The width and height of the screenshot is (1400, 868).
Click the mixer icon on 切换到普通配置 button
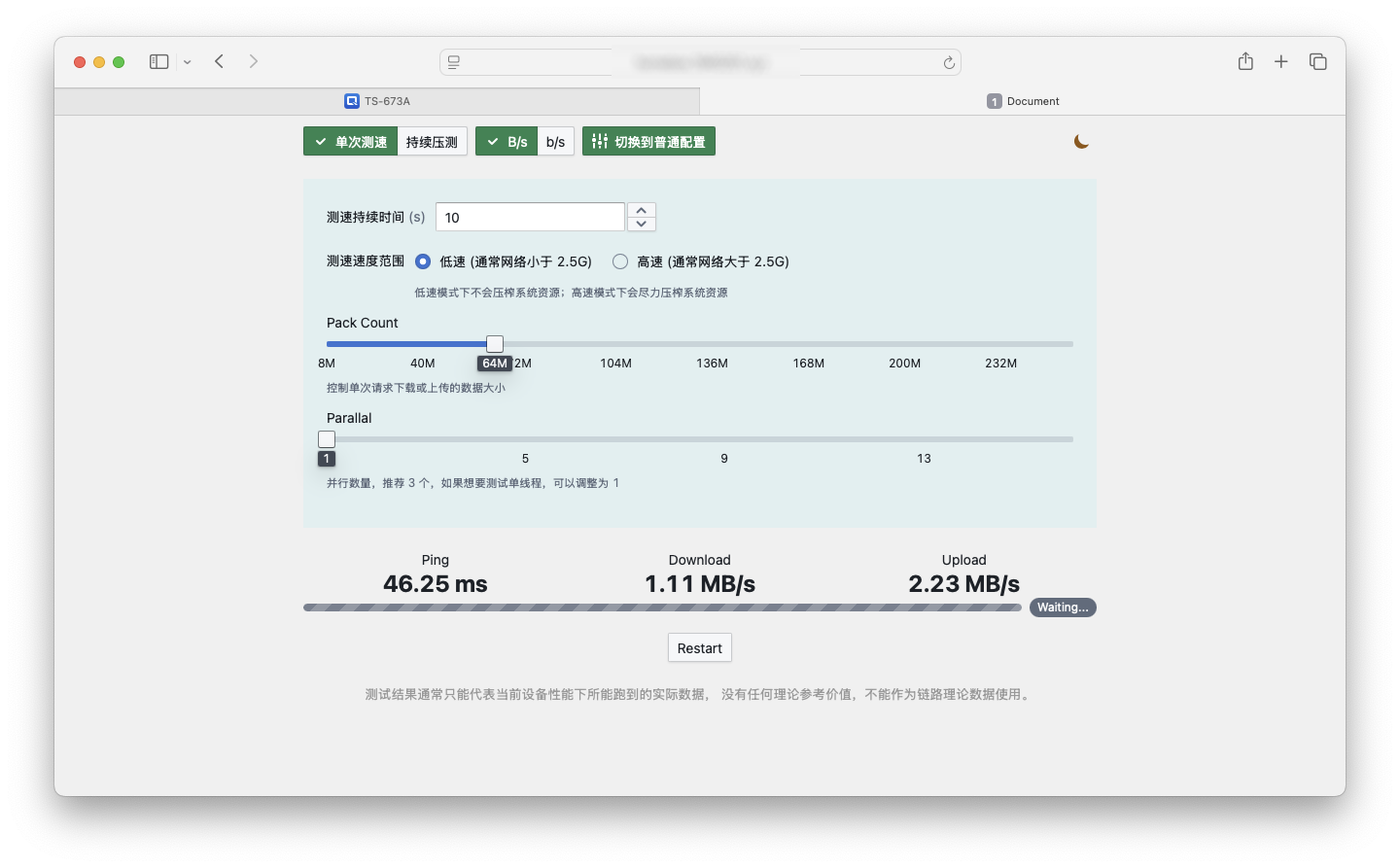pyautogui.click(x=600, y=140)
